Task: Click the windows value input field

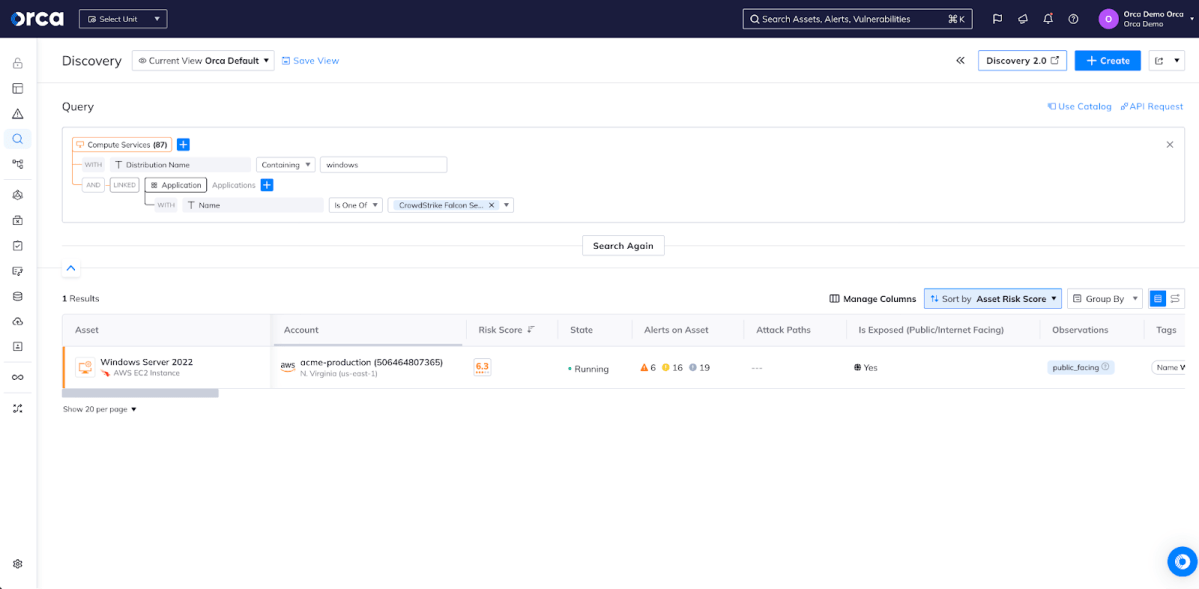Action: tap(383, 164)
